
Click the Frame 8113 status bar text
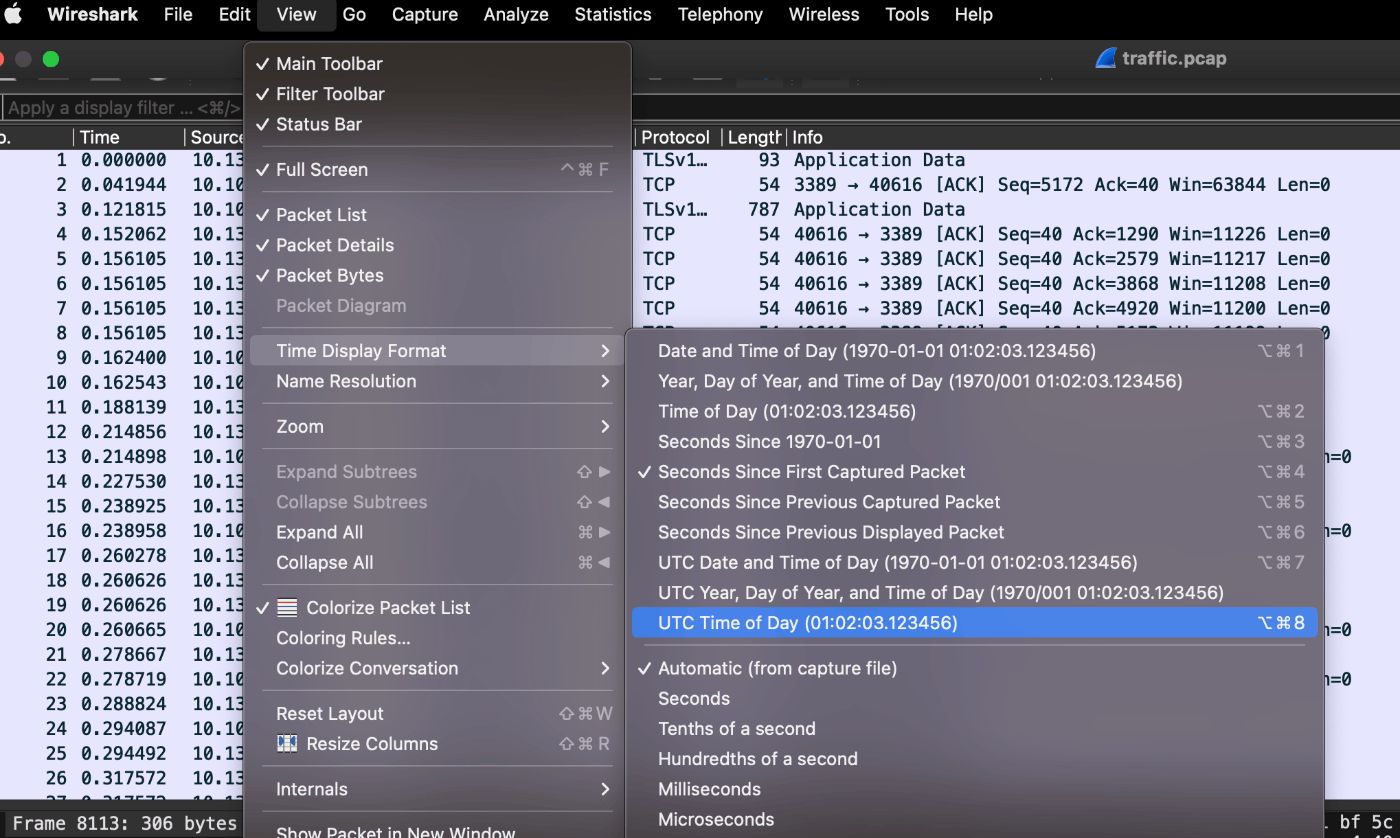point(125,823)
